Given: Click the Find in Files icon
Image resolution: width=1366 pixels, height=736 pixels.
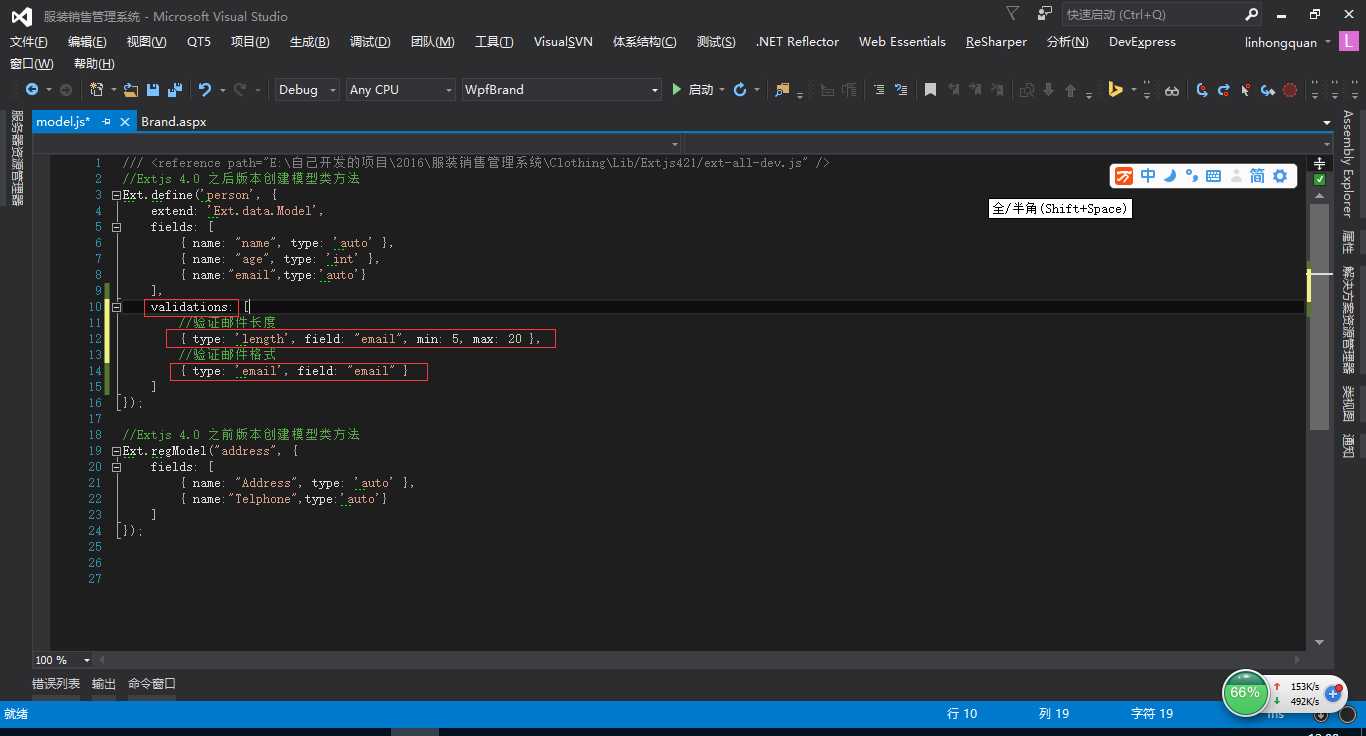Looking at the screenshot, I should pos(781,90).
